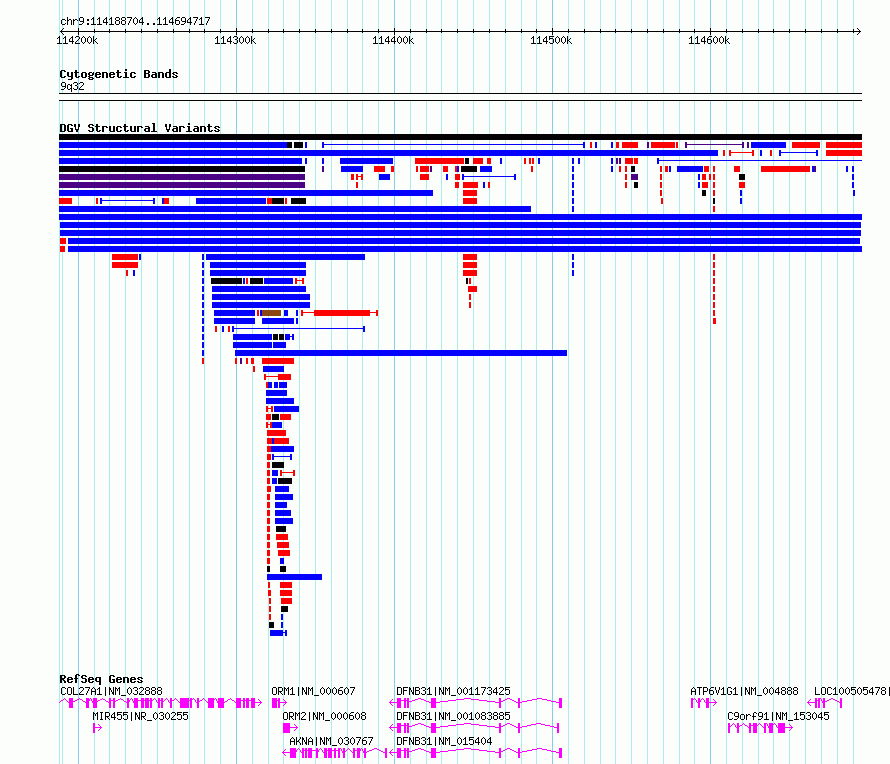
Task: Select gene label ORM1|NM_000607
Action: (313, 691)
